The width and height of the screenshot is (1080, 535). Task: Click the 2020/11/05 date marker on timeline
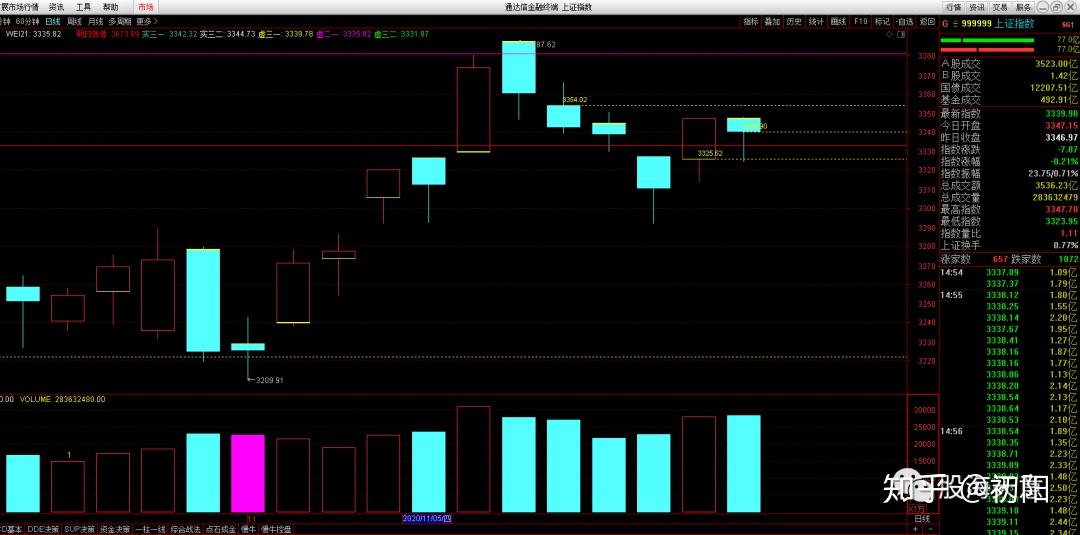[426, 518]
